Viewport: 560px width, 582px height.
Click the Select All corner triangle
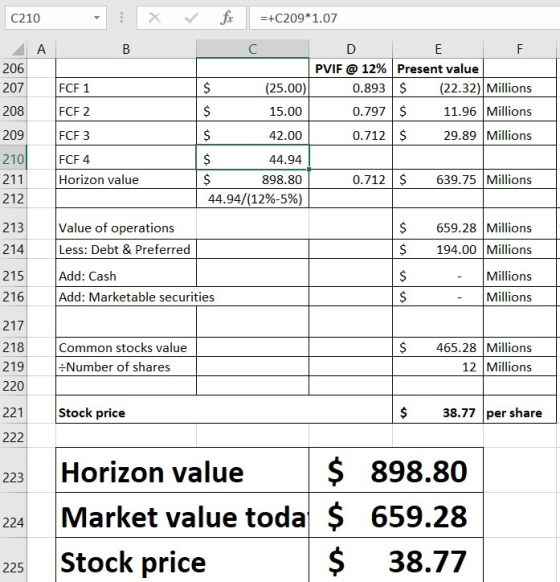pos(17,49)
